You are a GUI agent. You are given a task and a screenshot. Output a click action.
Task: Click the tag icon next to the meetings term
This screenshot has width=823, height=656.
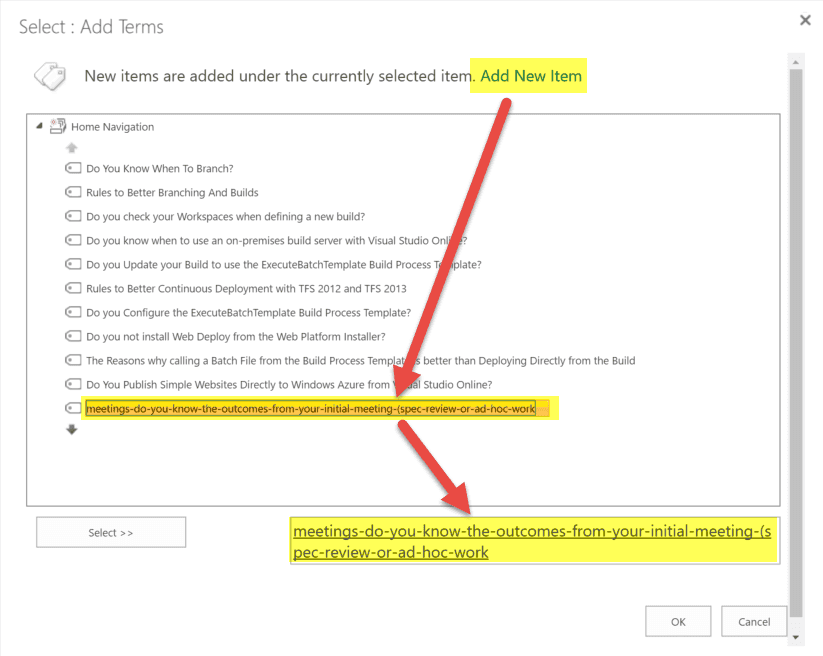tap(73, 408)
